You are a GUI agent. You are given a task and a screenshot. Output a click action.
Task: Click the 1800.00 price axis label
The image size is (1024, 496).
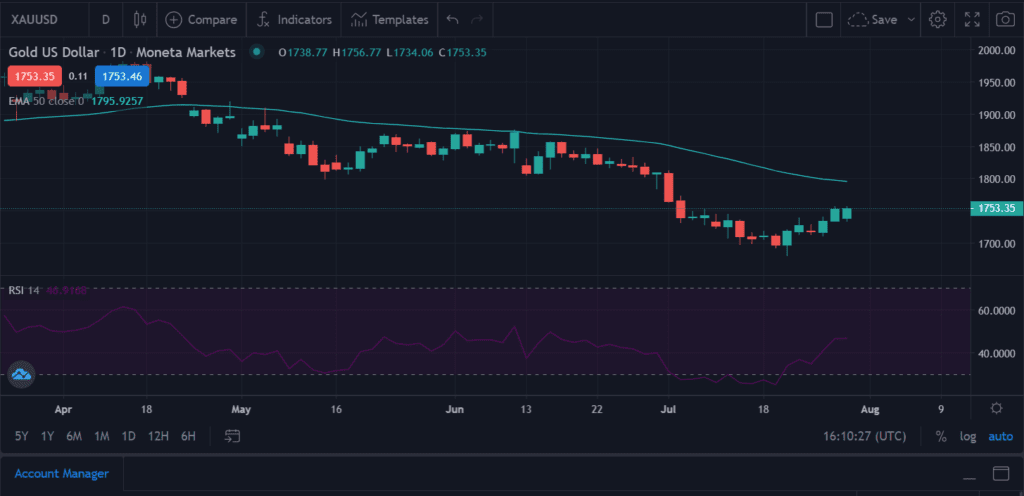[997, 179]
